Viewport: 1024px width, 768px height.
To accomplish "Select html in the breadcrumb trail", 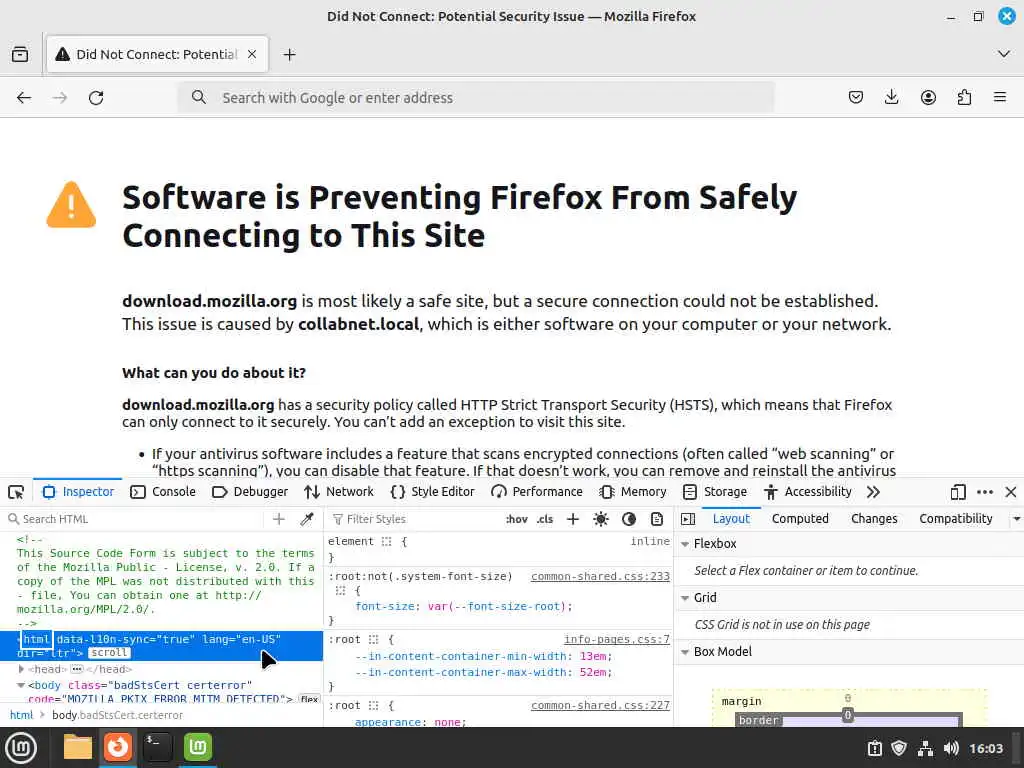I will click(21, 715).
